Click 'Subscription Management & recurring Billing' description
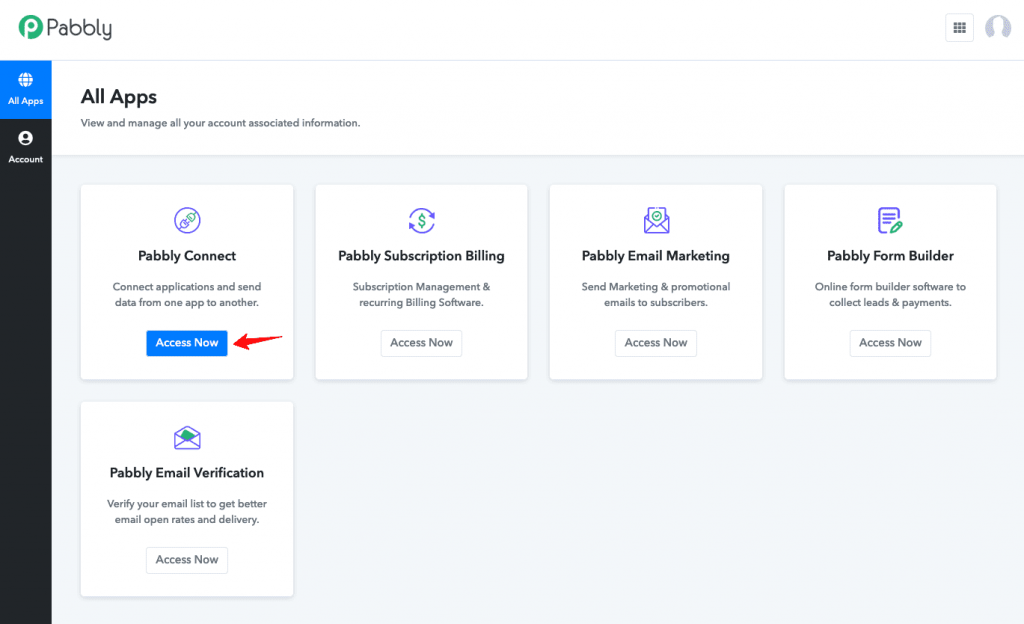The width and height of the screenshot is (1024, 624). 421,294
